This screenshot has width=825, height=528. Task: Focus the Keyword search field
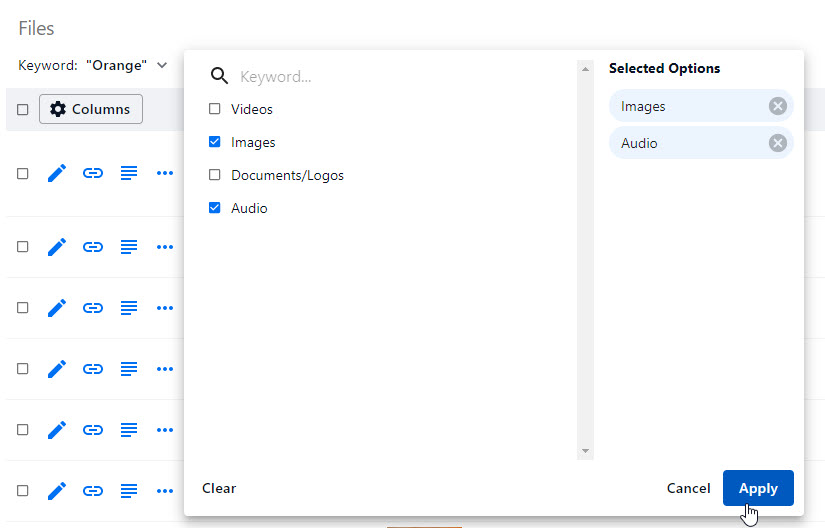pyautogui.click(x=400, y=76)
